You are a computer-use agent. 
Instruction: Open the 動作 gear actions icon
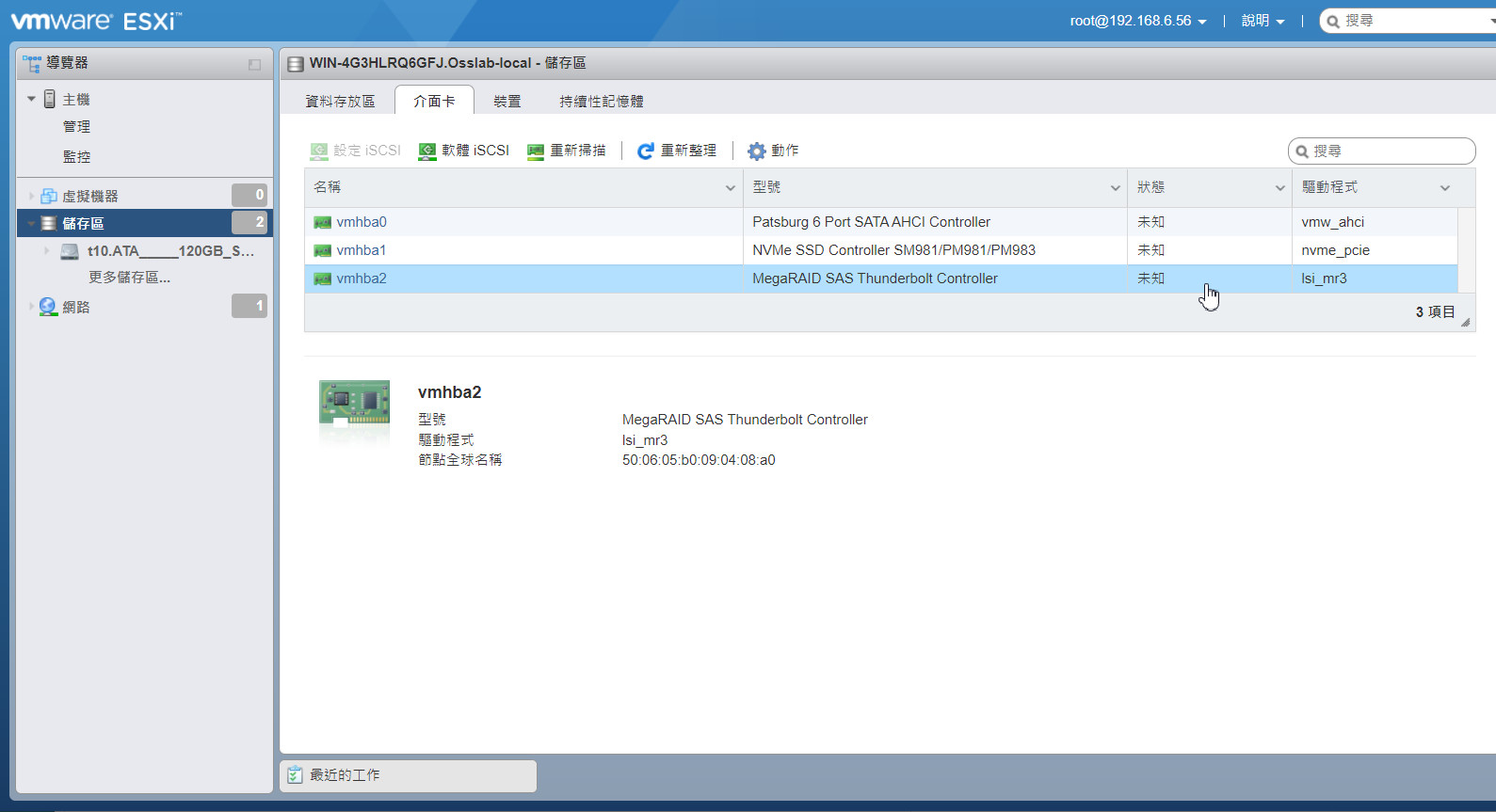[756, 151]
